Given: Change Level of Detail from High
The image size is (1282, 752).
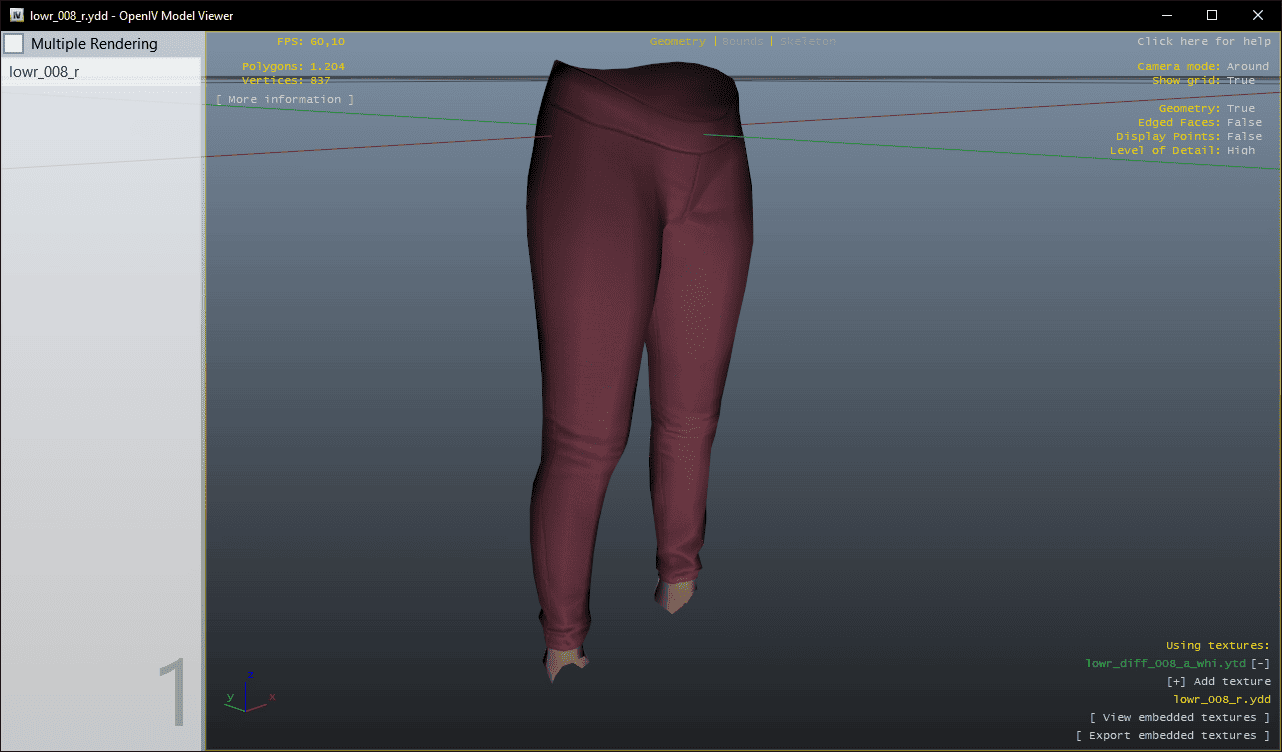Looking at the screenshot, I should tap(1240, 150).
